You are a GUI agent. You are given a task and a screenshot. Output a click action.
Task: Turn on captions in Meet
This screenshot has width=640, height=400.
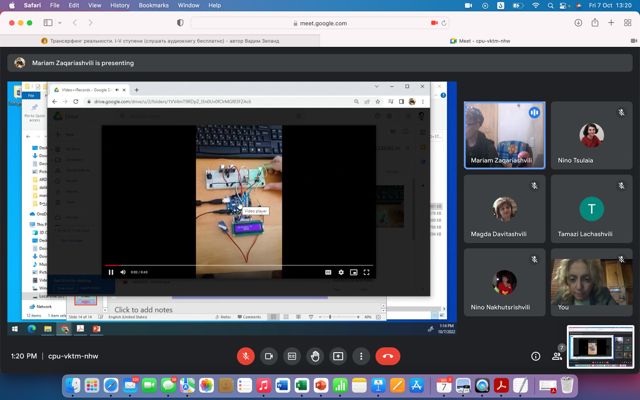point(292,355)
